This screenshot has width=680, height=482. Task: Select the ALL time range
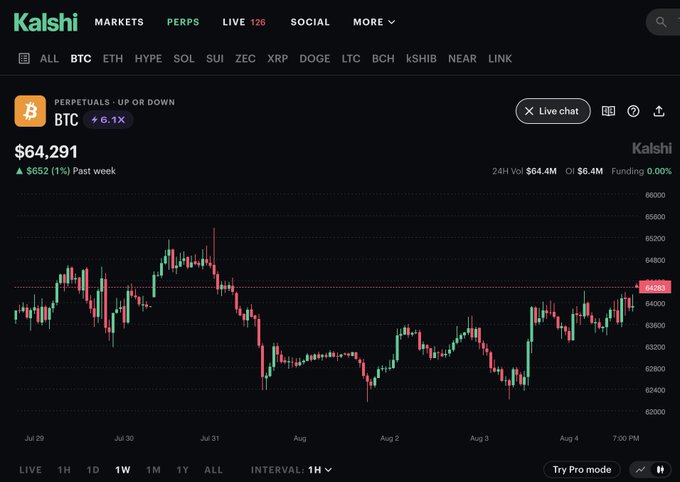click(213, 470)
